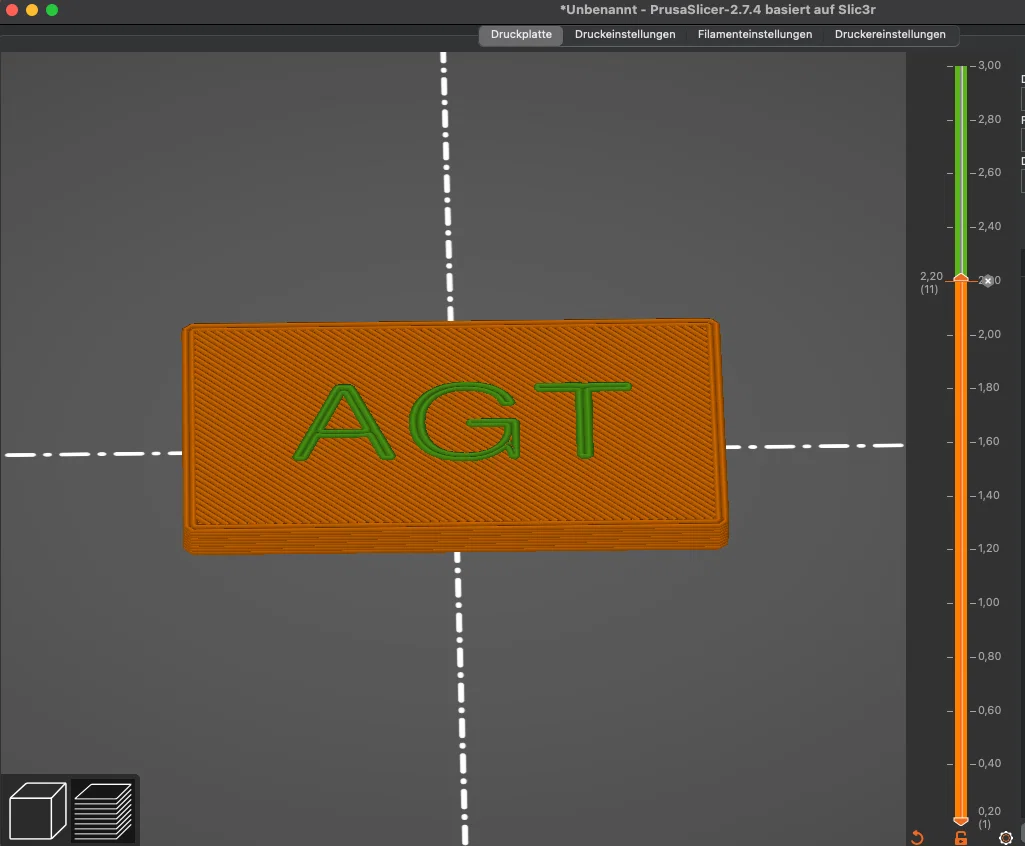Reset the layer slider with the undo arrow
This screenshot has width=1025, height=846.
point(917,838)
